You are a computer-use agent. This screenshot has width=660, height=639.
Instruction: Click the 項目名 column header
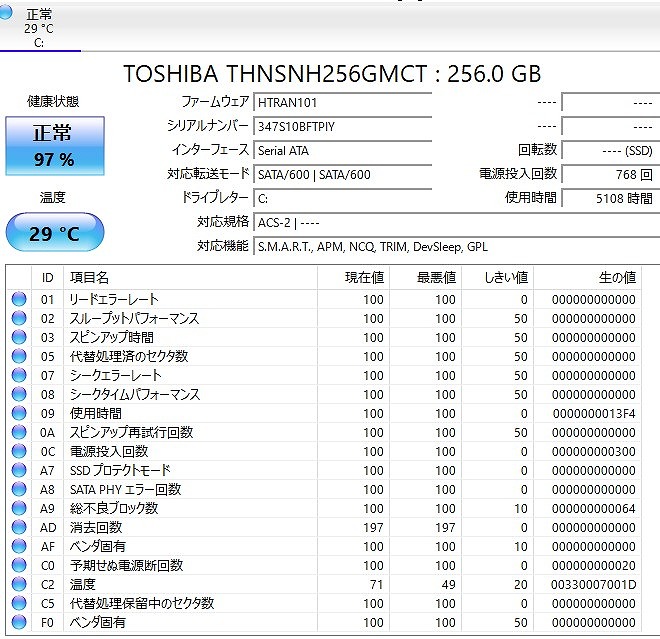[x=90, y=277]
